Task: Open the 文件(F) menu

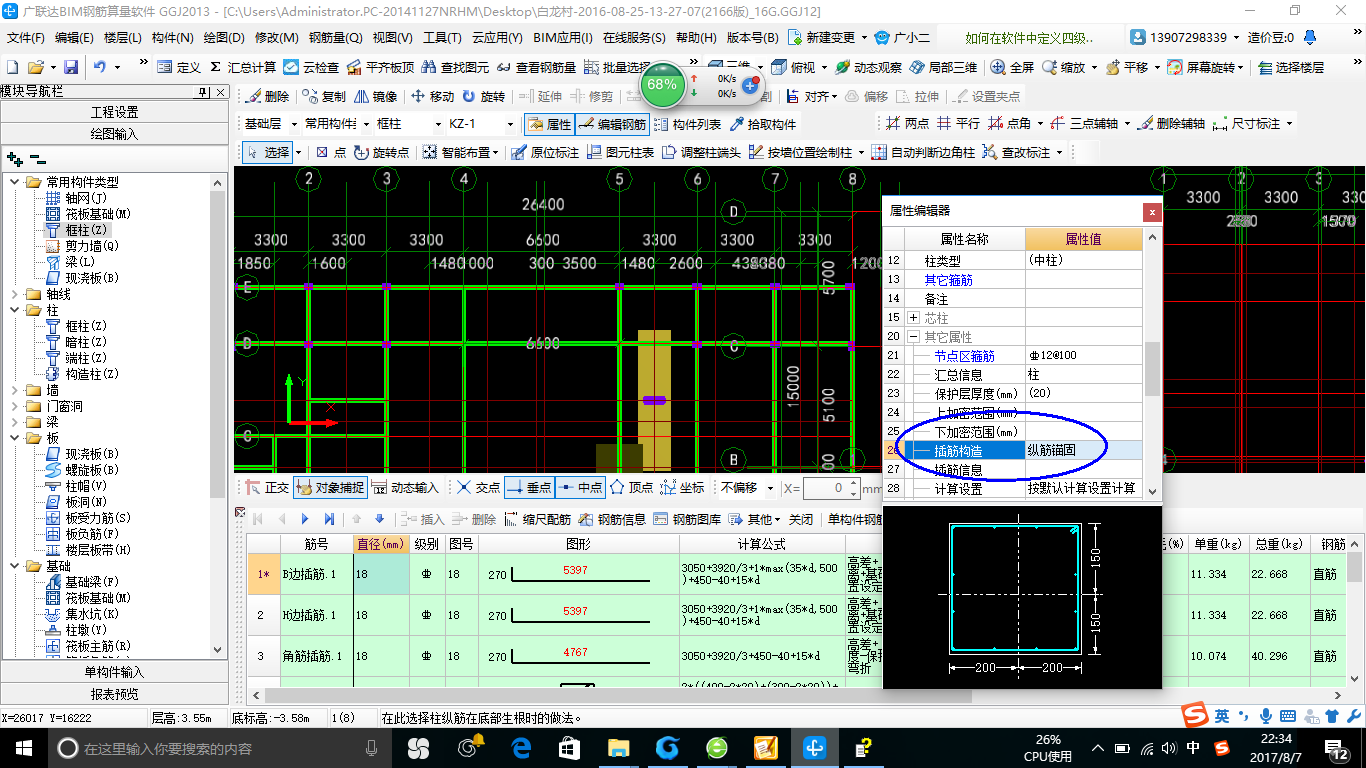Action: [x=27, y=37]
